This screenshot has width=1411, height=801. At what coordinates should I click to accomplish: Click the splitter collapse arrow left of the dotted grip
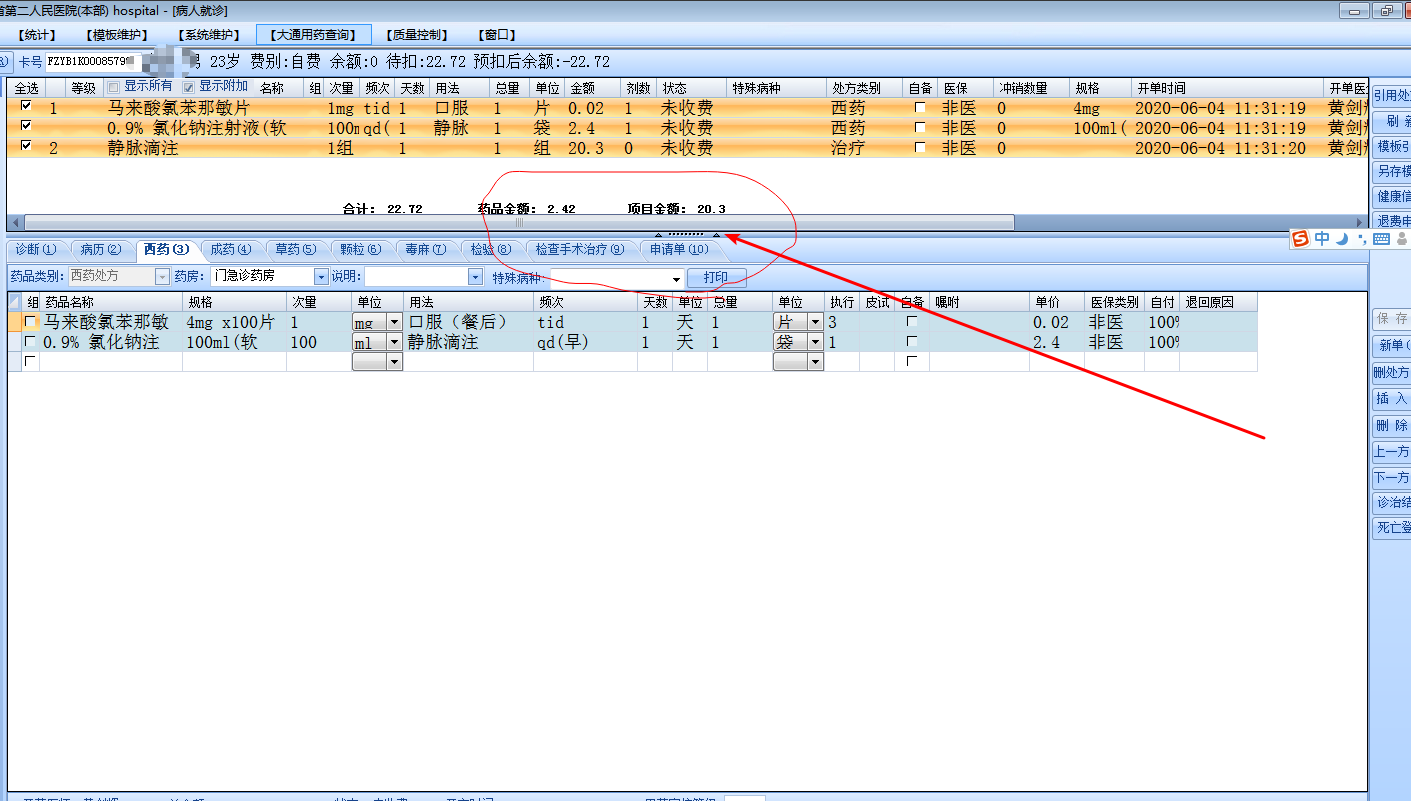[x=658, y=235]
